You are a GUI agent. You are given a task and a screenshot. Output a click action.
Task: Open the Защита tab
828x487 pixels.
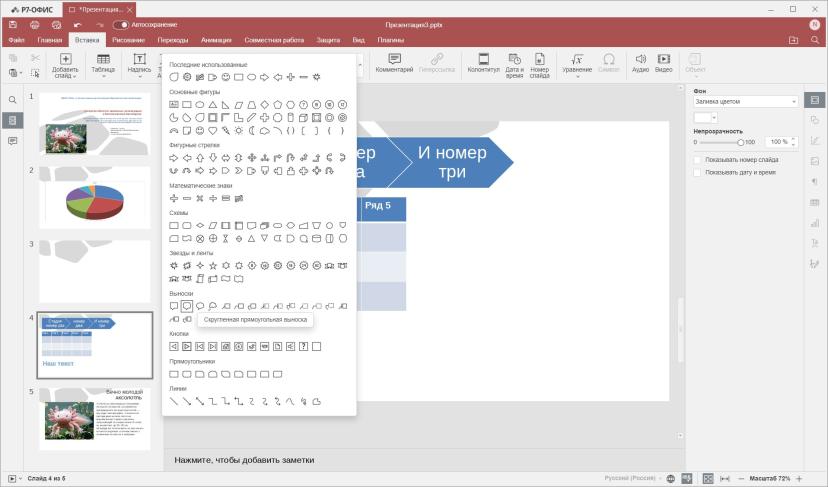pyautogui.click(x=328, y=40)
